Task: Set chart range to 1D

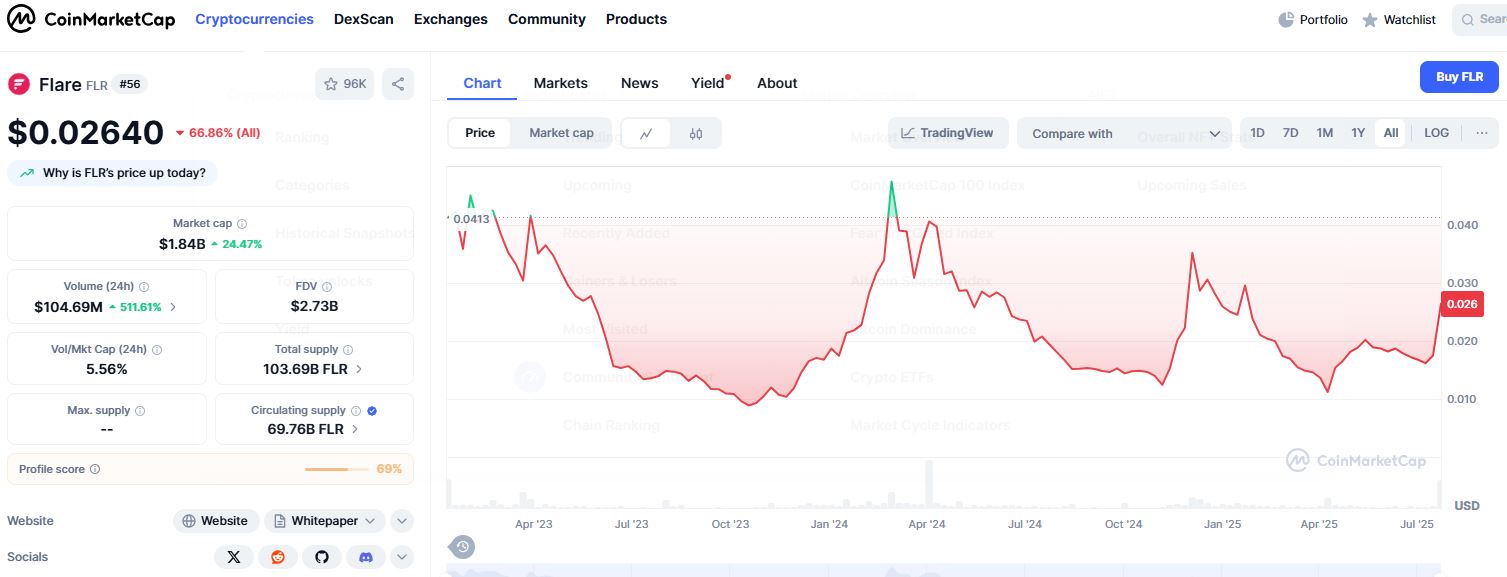Action: 1258,133
